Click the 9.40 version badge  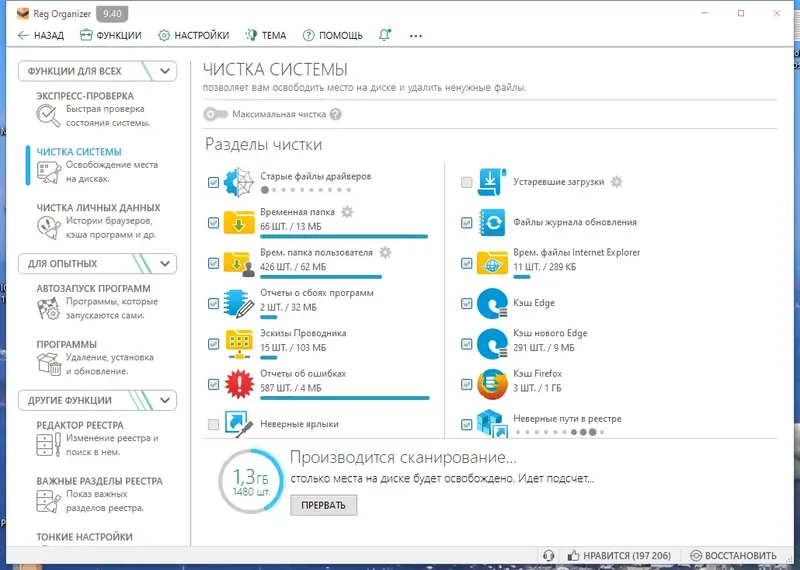(112, 14)
